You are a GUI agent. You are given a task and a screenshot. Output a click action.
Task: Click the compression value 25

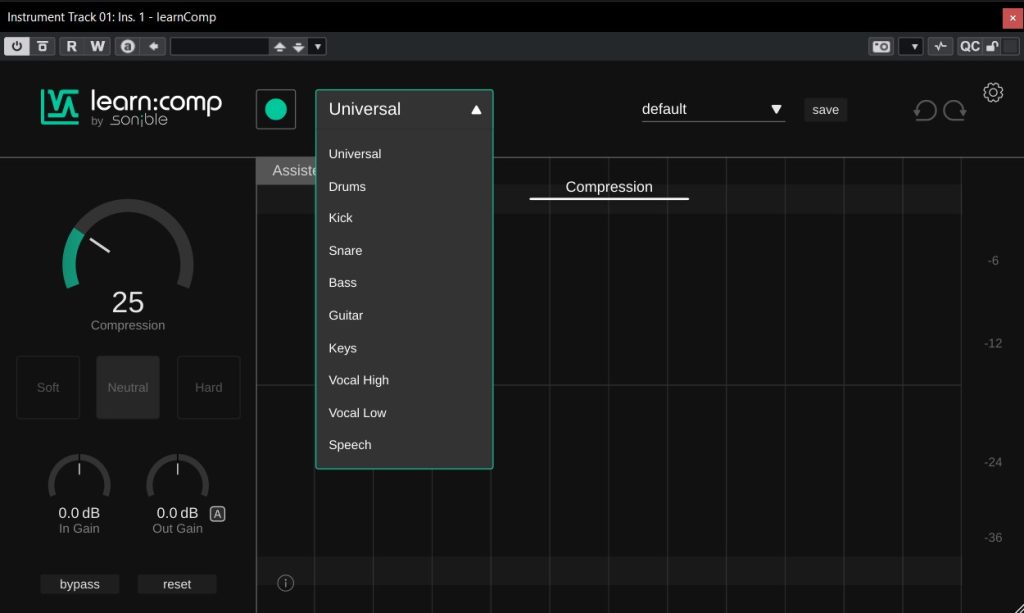coord(128,302)
